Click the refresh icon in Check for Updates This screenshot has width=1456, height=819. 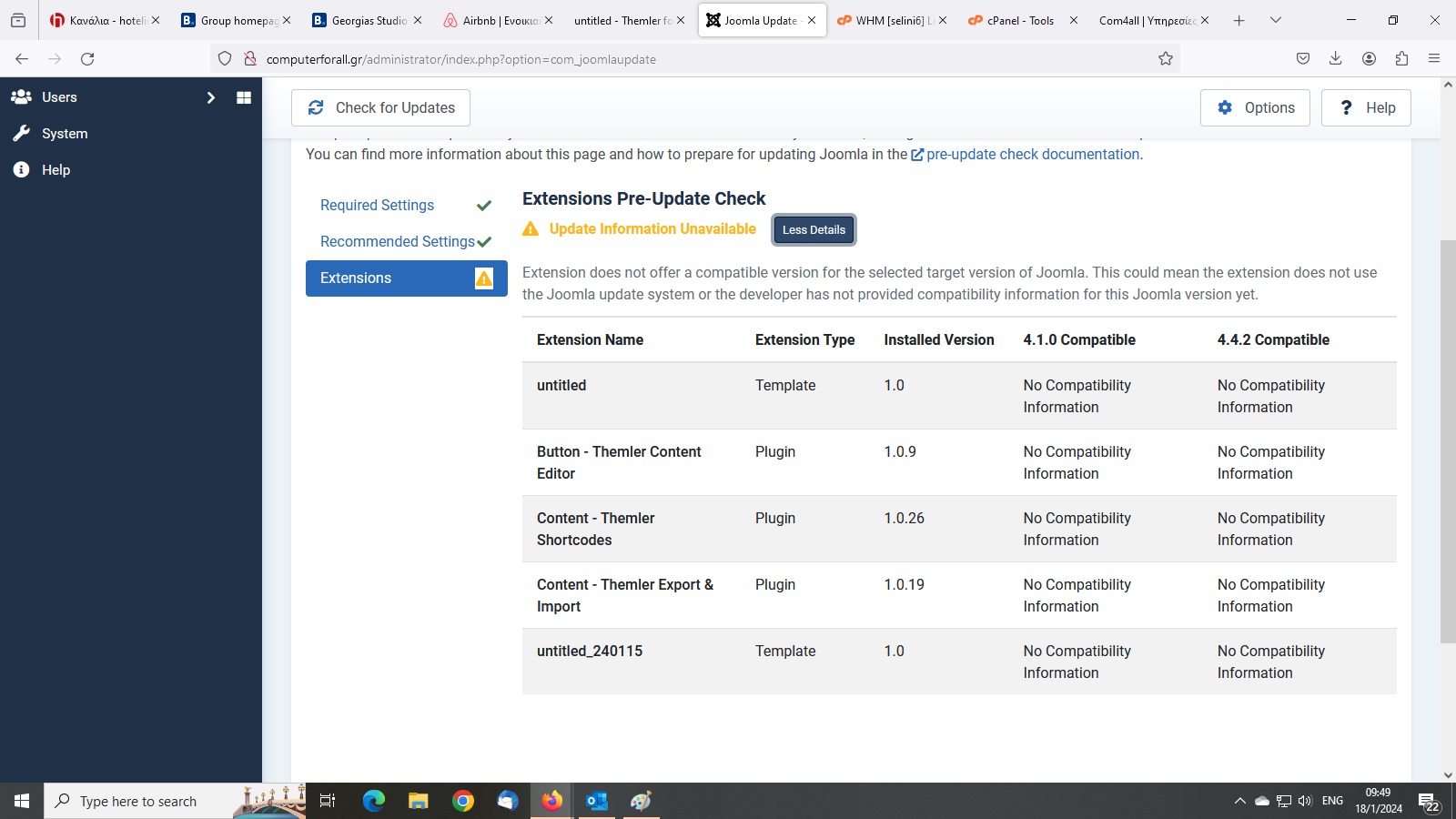[x=316, y=107]
